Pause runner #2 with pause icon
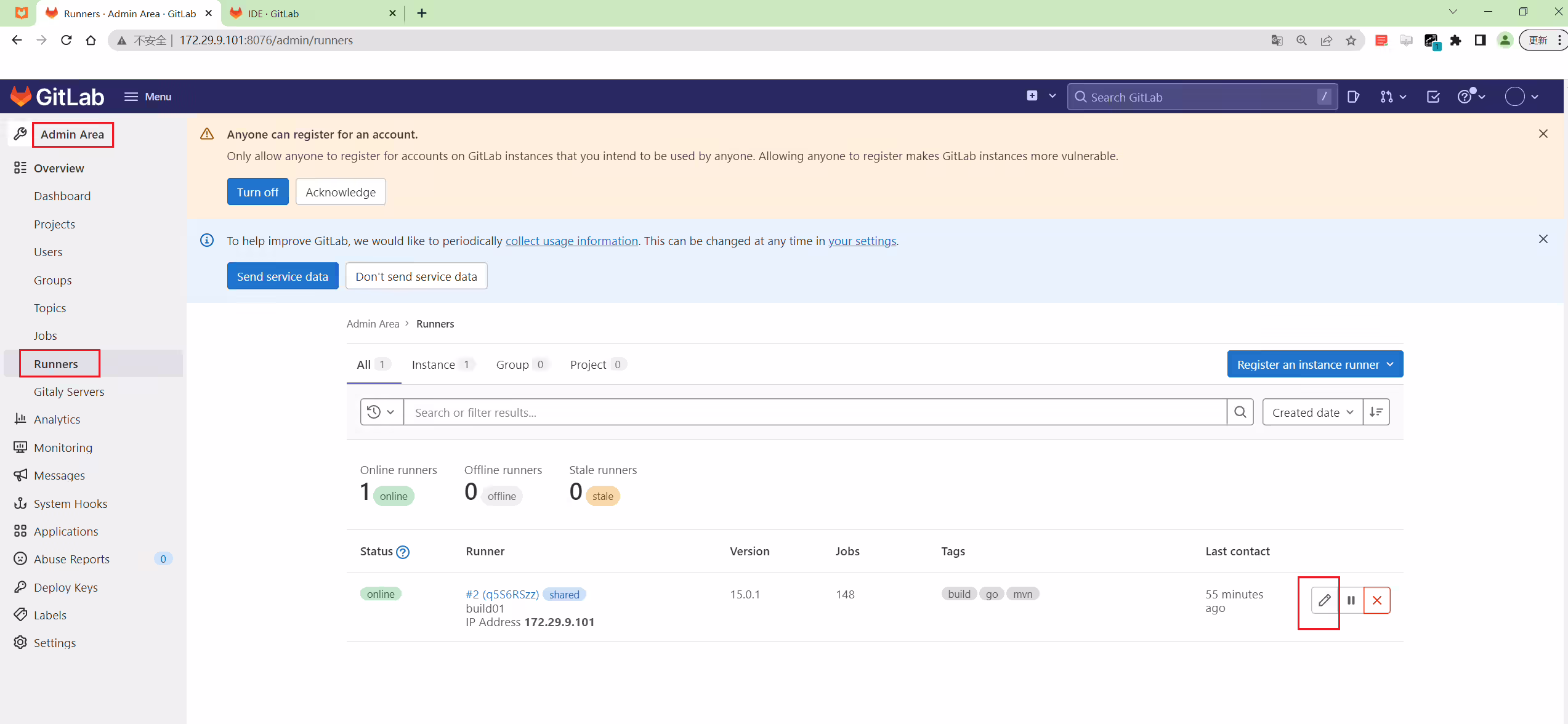This screenshot has width=1568, height=724. 1351,600
